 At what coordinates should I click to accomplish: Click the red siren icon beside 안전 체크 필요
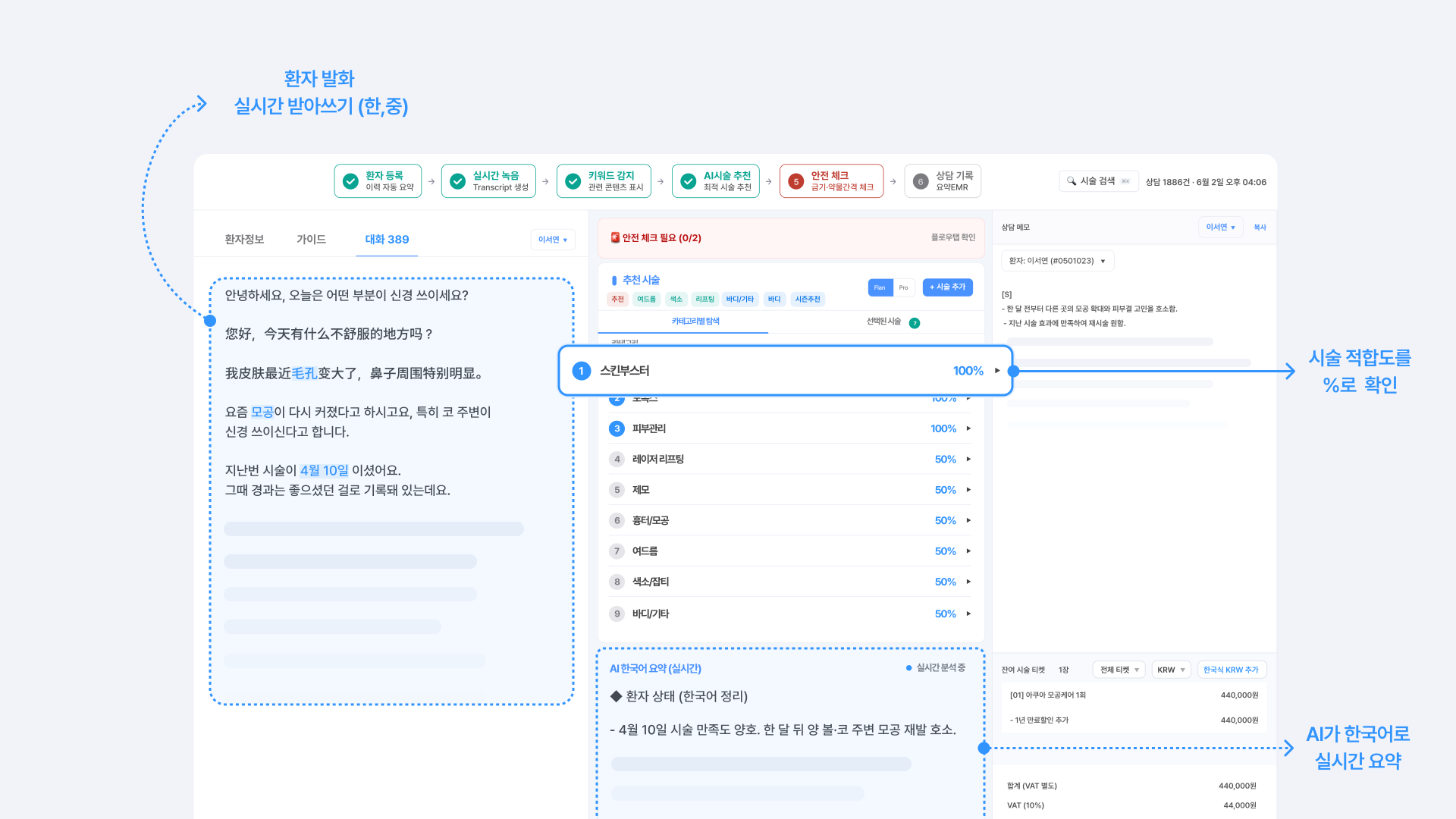[615, 237]
